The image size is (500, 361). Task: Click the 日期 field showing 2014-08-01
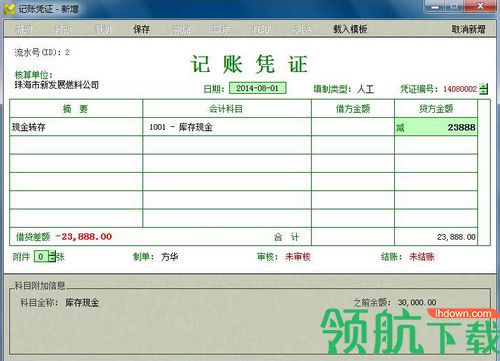pyautogui.click(x=257, y=88)
